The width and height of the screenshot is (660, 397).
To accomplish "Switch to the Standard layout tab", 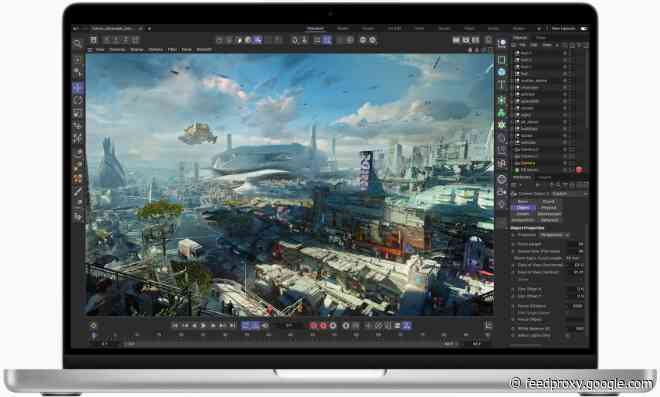I will (315, 29).
